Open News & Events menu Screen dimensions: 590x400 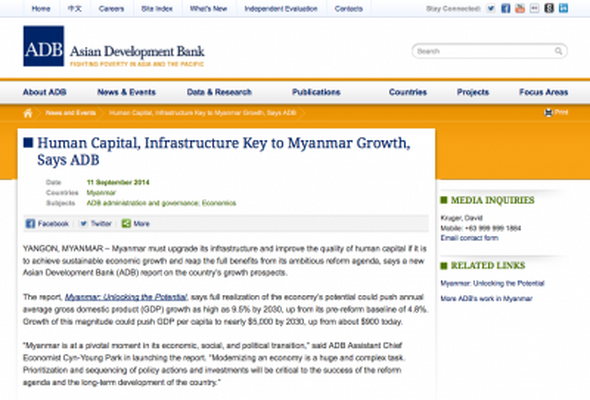pos(126,92)
